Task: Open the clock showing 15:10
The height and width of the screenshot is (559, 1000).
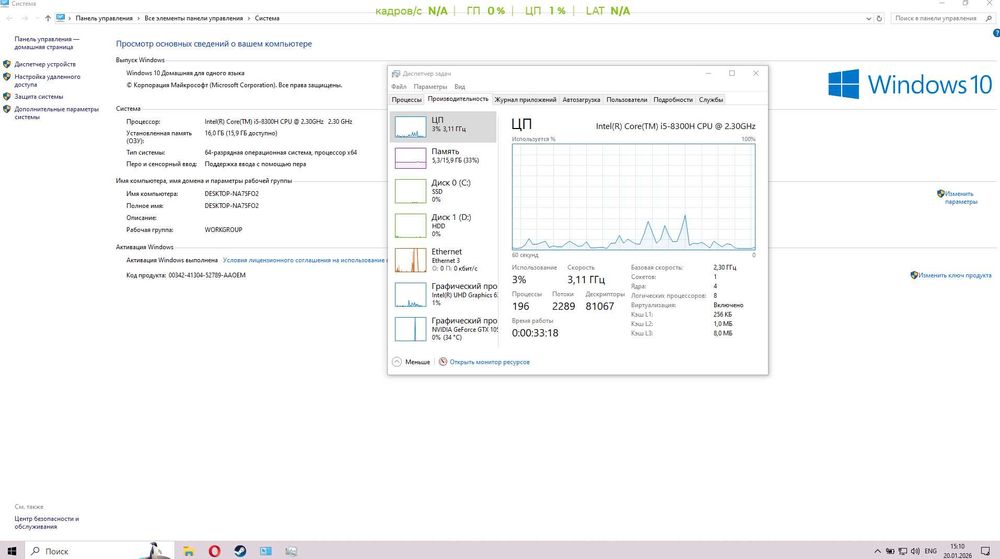Action: [957, 551]
